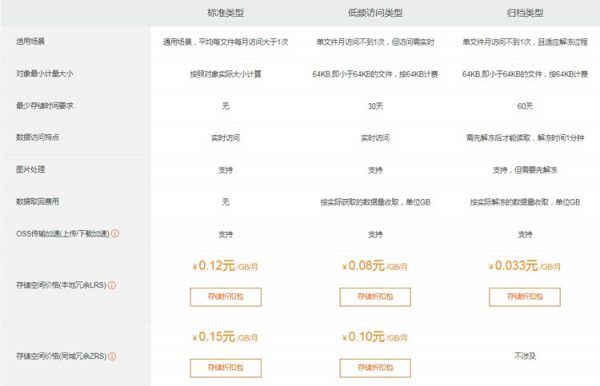Click the ¥0.033元/GB/月 price
Screen dimensions: 600x386
(x=525, y=266)
